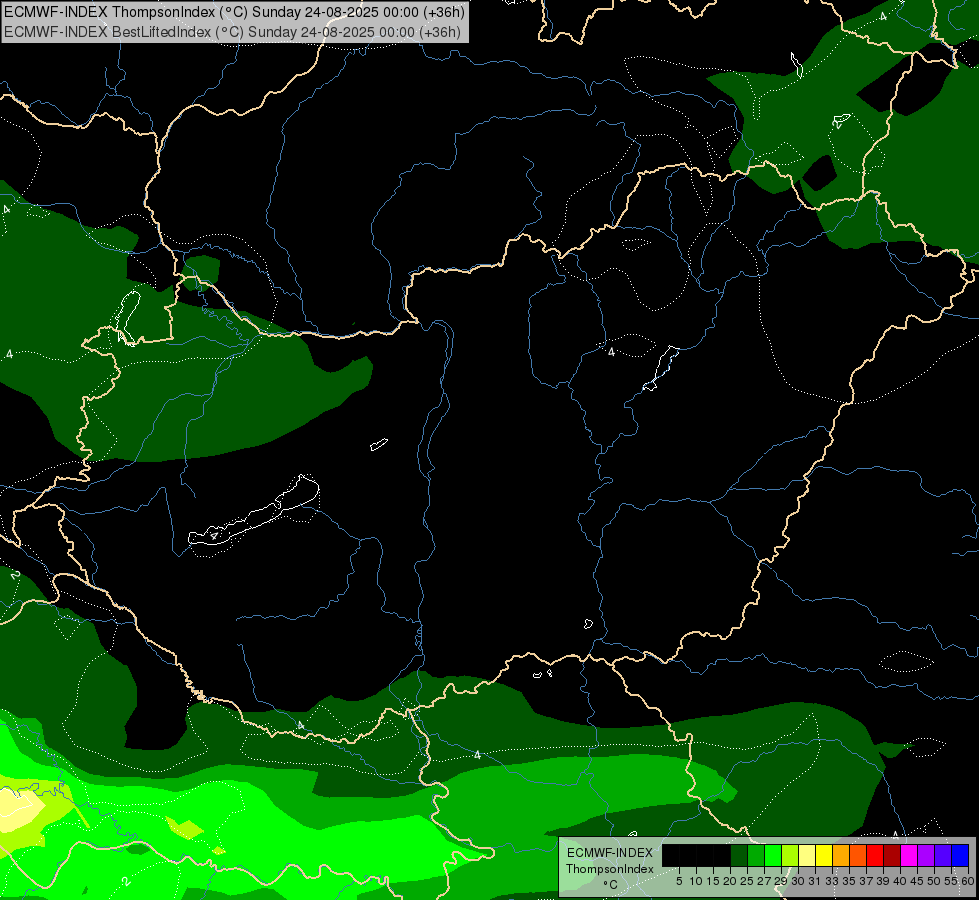Click the pure yellow 31–33 legend swatch

point(824,855)
